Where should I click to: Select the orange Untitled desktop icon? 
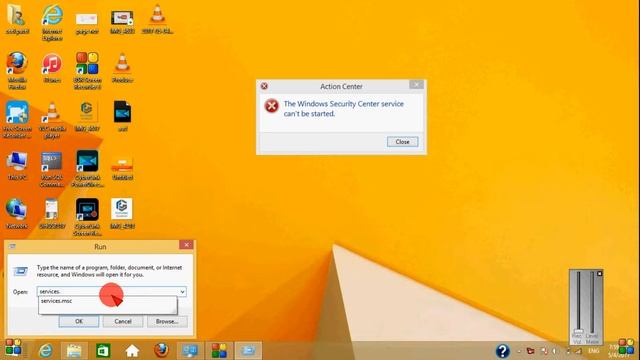click(x=122, y=167)
